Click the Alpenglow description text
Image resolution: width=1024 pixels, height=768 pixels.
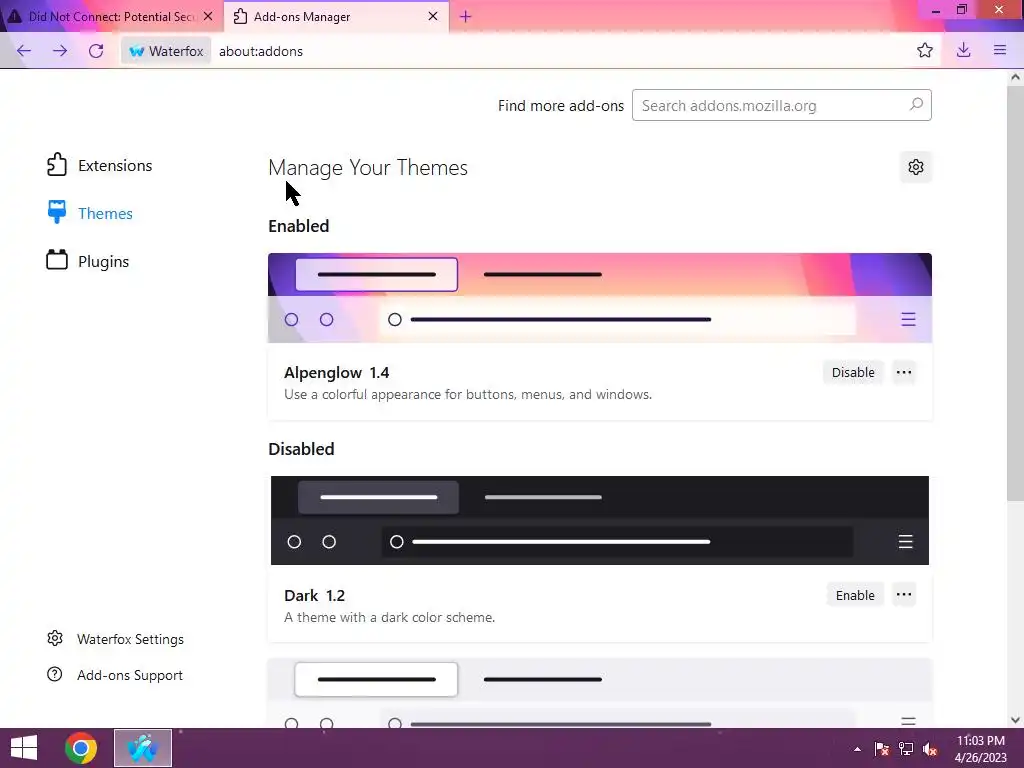(468, 394)
